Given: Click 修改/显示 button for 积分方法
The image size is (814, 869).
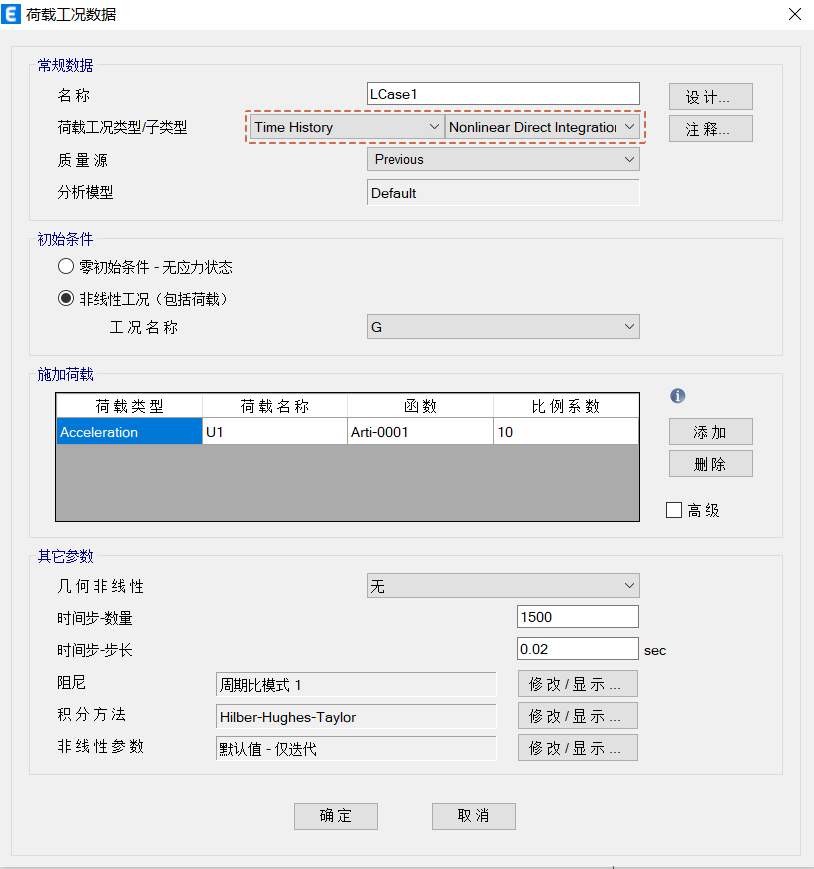Looking at the screenshot, I should click(x=577, y=716).
